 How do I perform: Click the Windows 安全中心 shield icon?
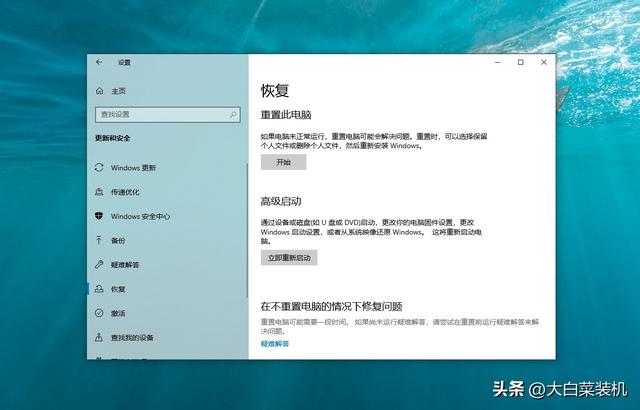click(99, 216)
